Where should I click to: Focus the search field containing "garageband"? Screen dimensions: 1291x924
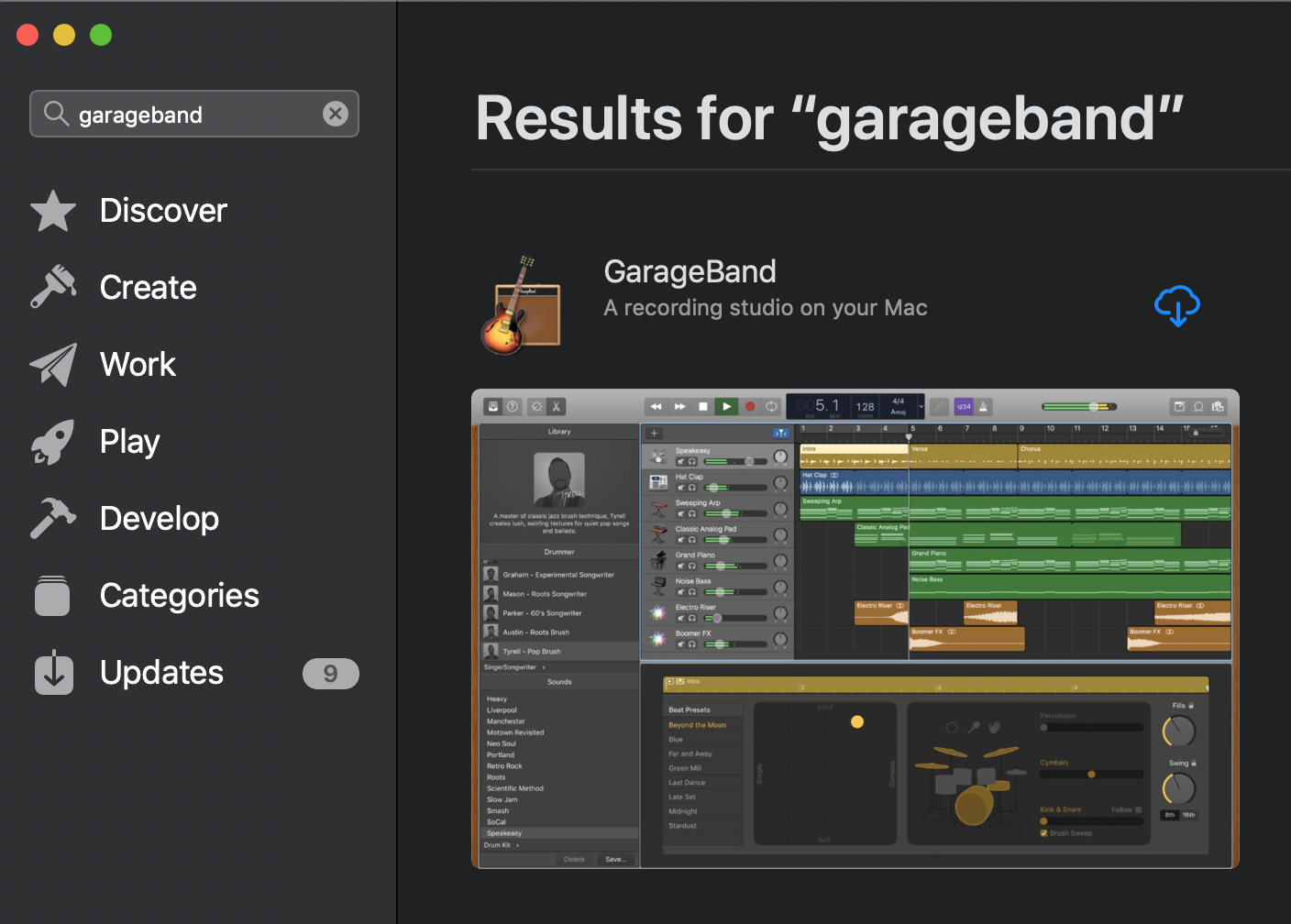193,115
